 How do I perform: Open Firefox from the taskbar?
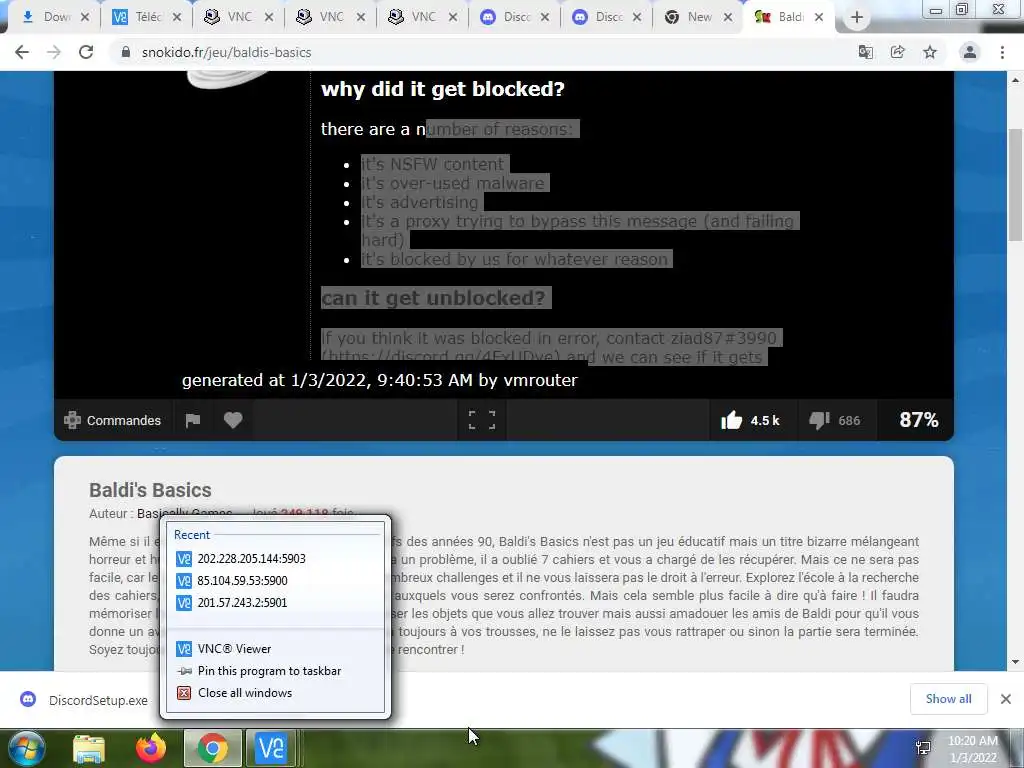[151, 748]
